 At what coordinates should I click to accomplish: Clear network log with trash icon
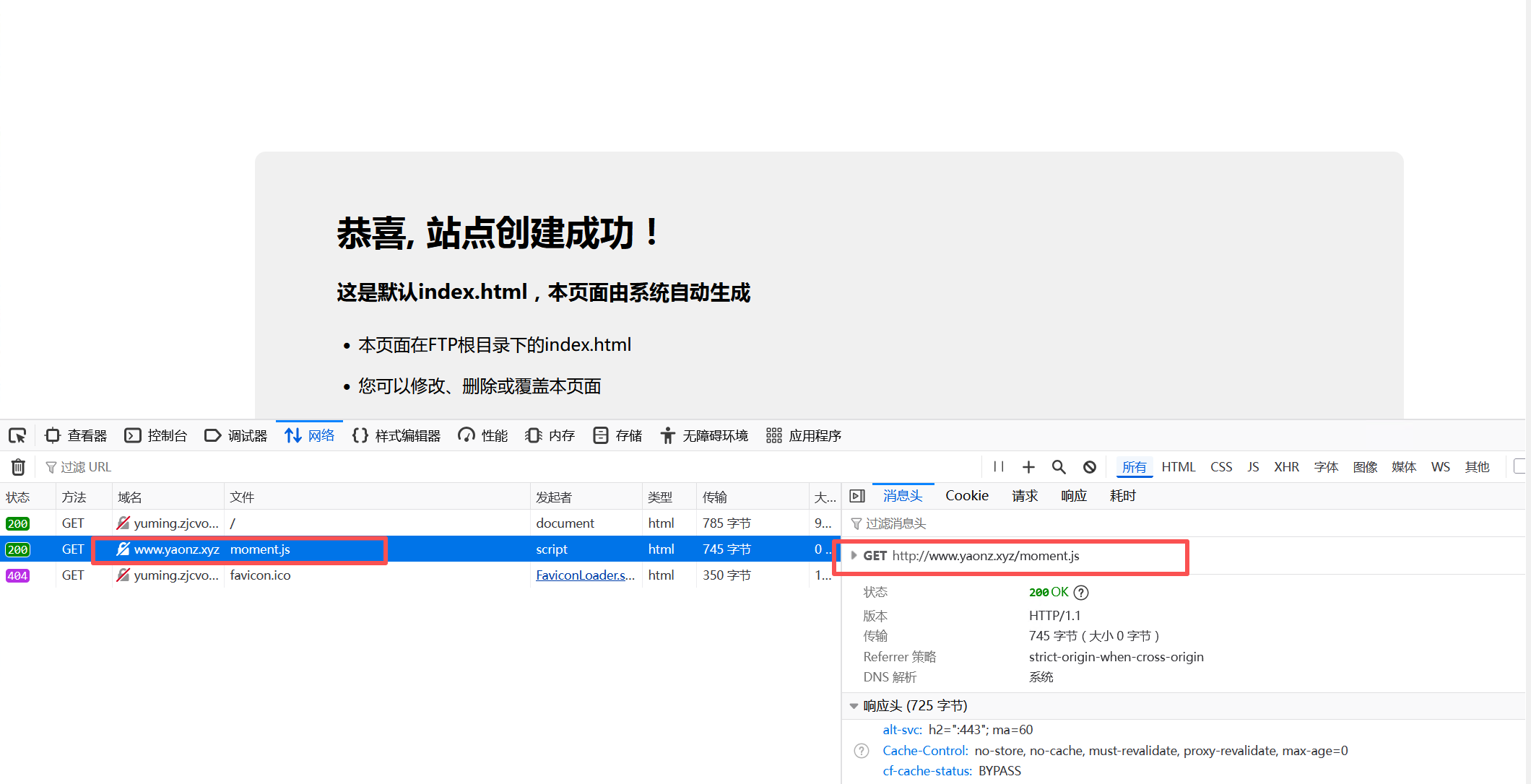coord(18,467)
